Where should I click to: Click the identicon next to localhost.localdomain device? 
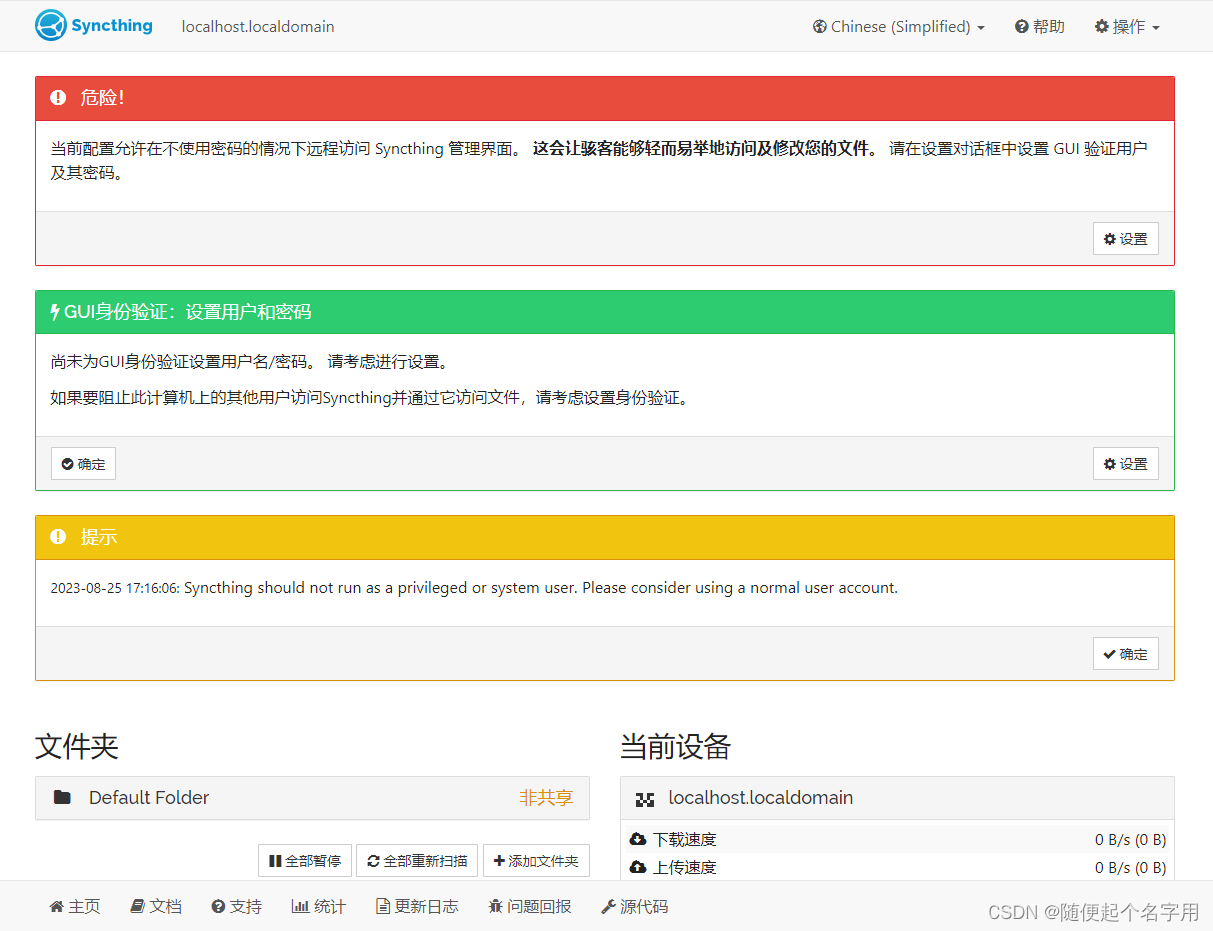[645, 799]
